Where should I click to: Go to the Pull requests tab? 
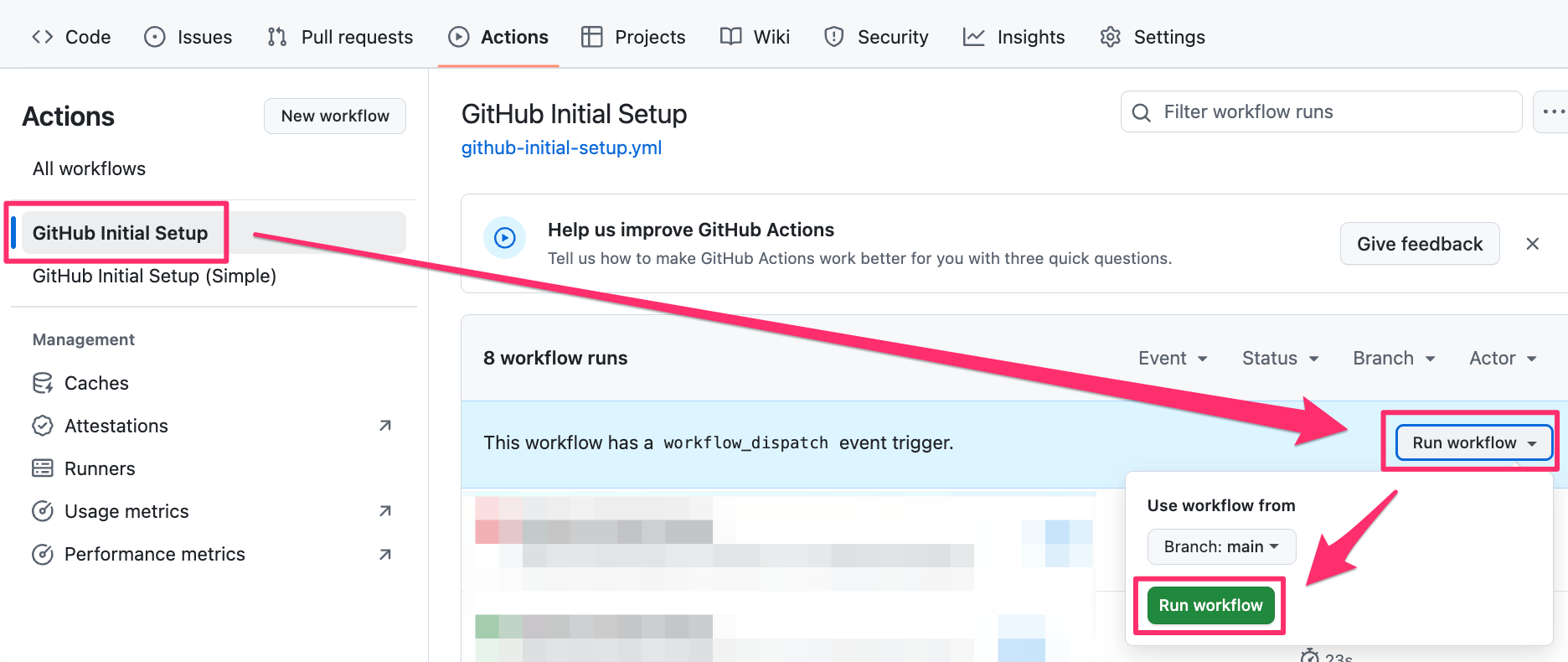[x=340, y=37]
